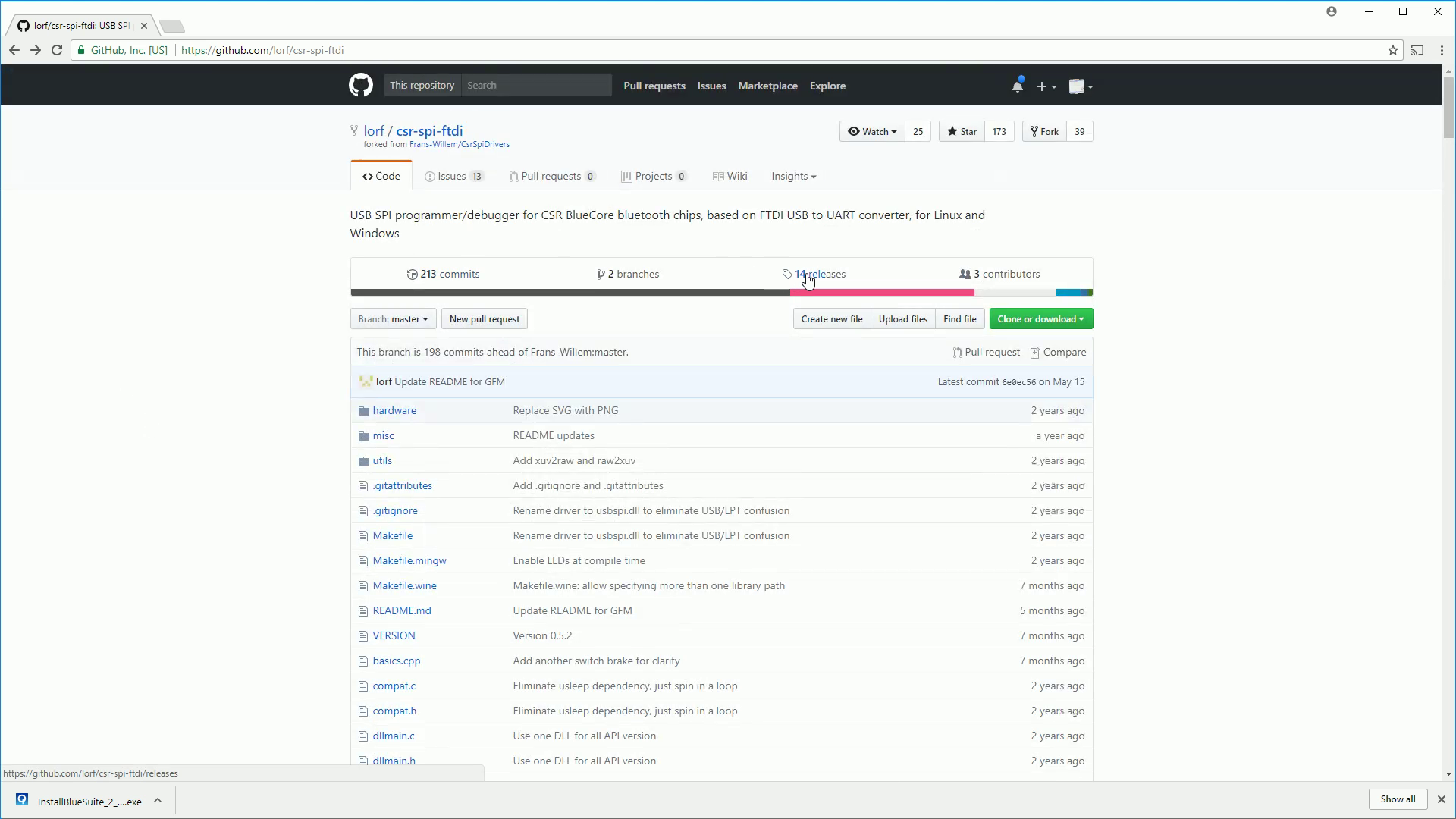Screen dimensions: 1456x819
Task: Open the InstallBlueSuite download options arrow
Action: 158,800
